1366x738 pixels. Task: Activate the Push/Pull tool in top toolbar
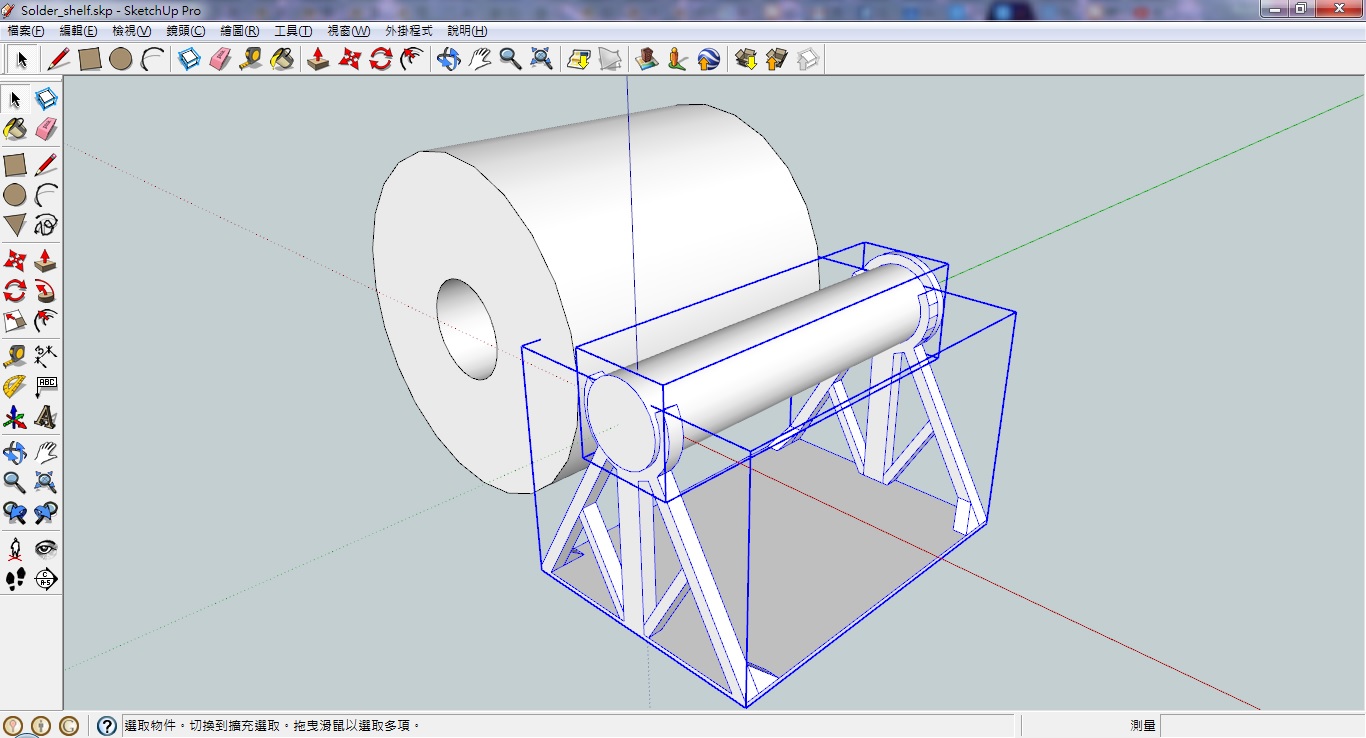(318, 59)
